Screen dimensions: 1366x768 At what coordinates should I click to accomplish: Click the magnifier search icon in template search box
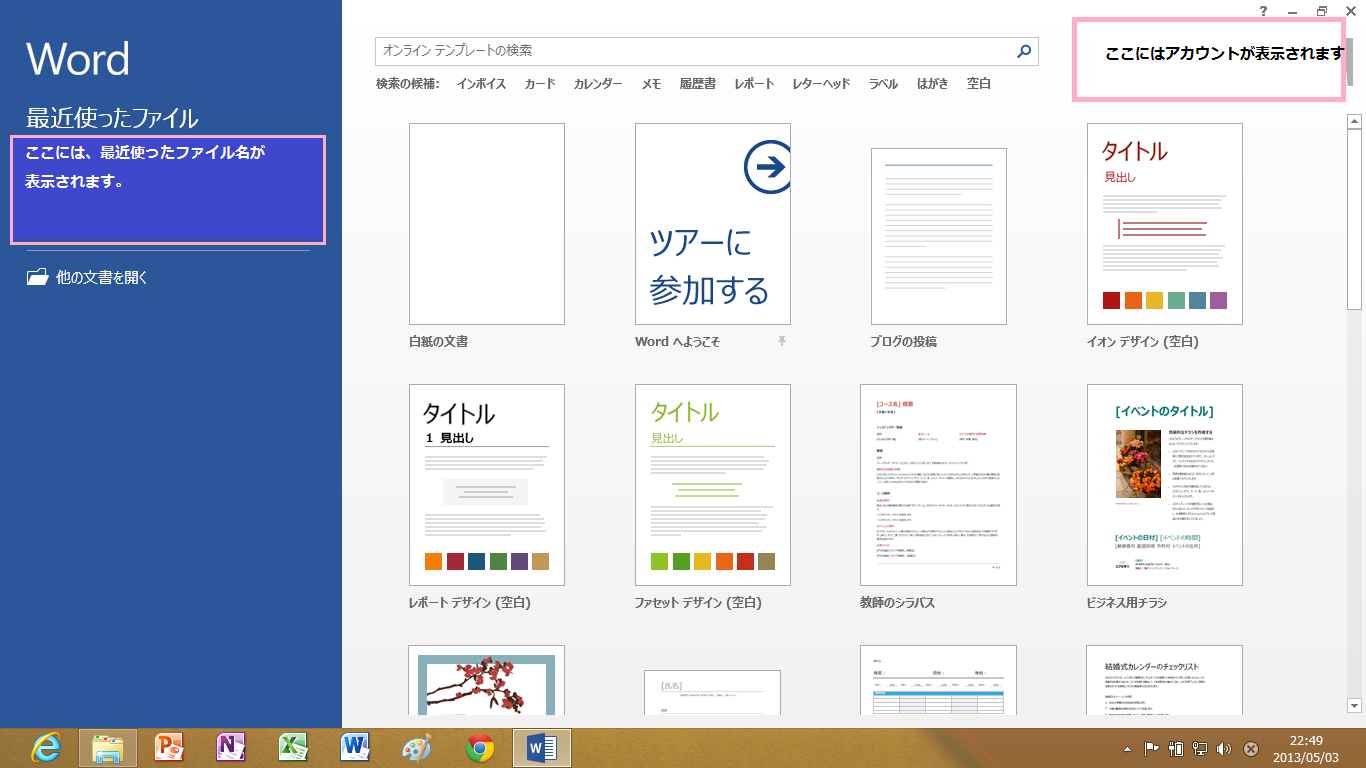click(x=1023, y=51)
